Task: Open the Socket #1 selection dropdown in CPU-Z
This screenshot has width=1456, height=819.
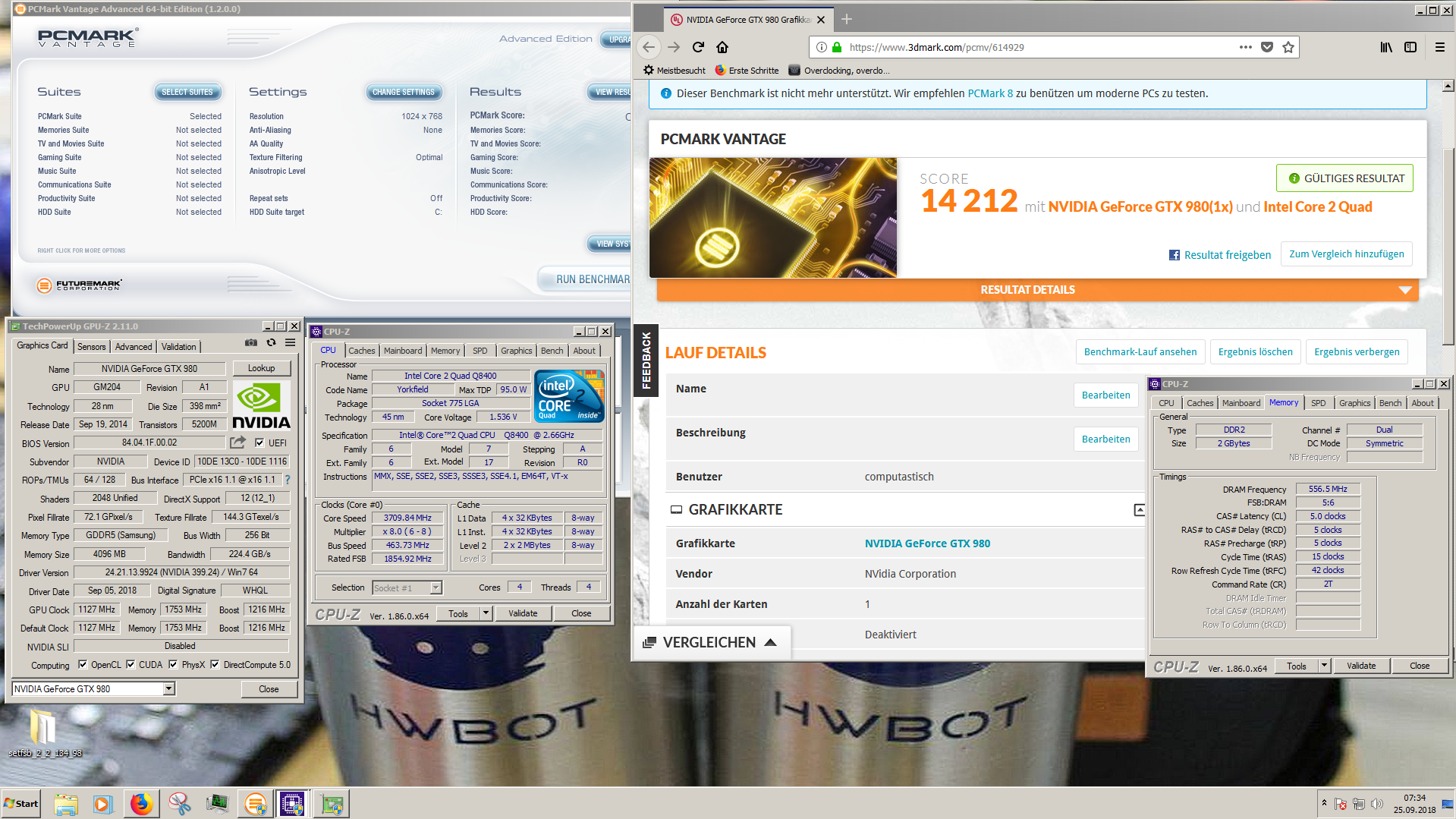Action: 436,587
